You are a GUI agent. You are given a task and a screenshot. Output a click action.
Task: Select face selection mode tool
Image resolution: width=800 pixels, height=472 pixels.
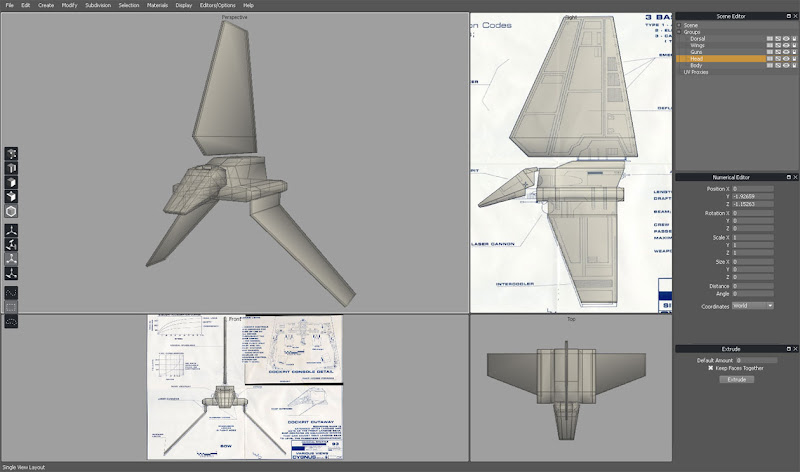click(11, 182)
